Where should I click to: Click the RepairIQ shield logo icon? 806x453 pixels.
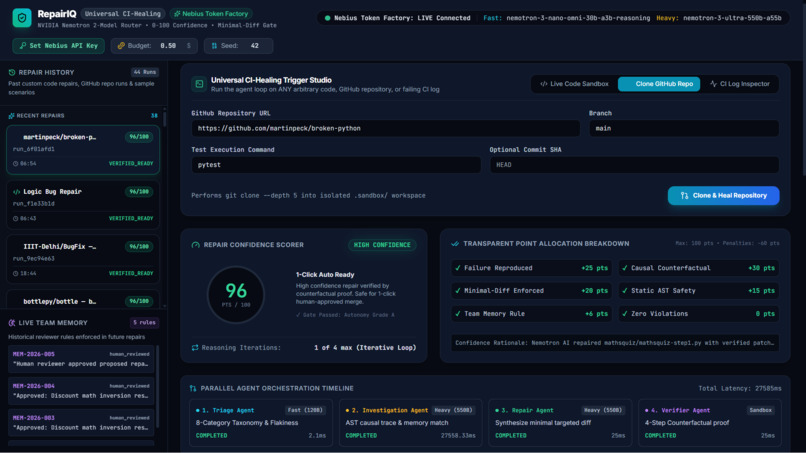22,18
